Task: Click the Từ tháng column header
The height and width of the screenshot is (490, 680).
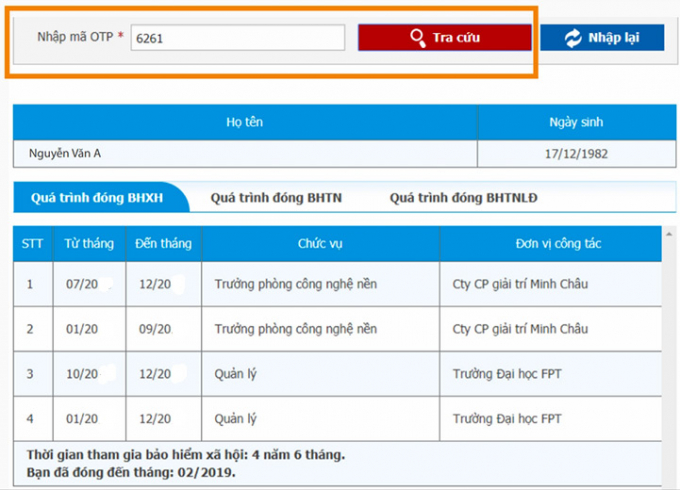Action: [89, 244]
